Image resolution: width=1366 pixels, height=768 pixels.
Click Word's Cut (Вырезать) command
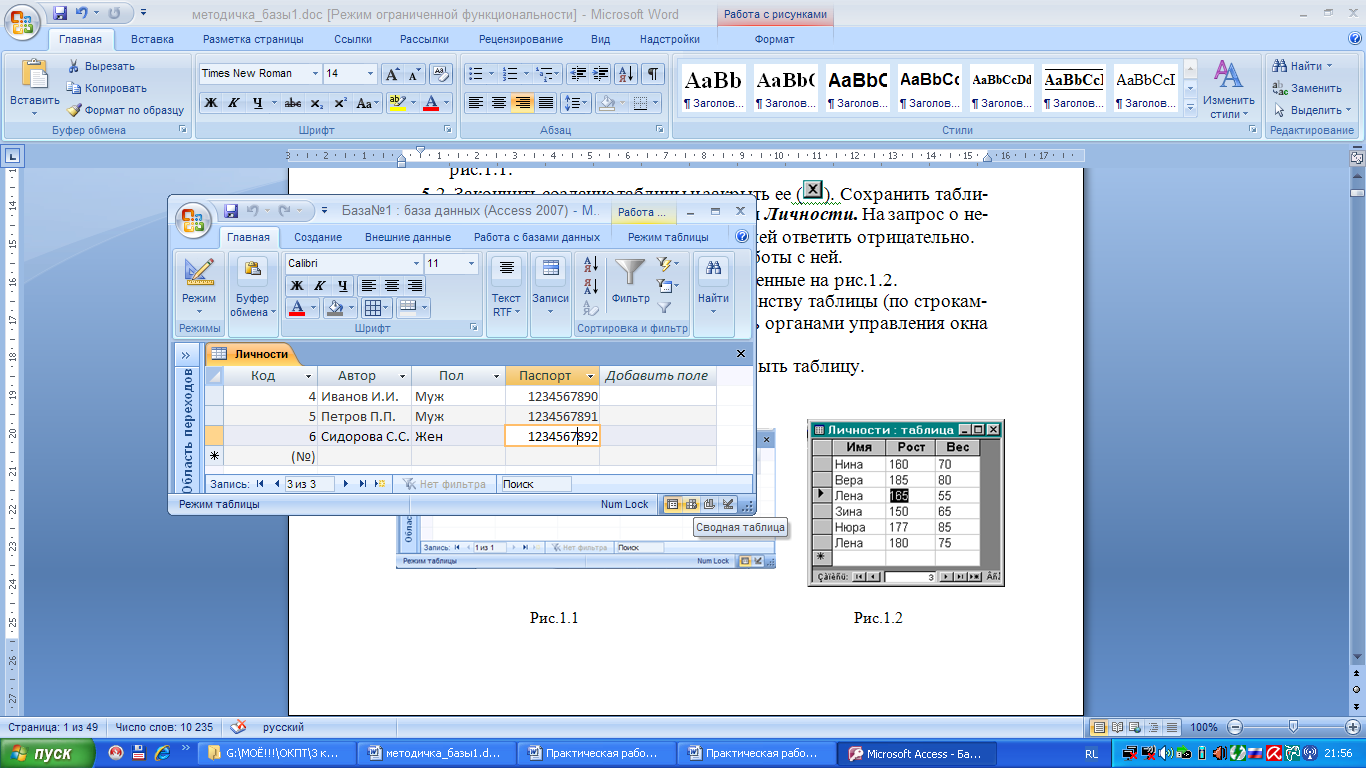coord(101,66)
